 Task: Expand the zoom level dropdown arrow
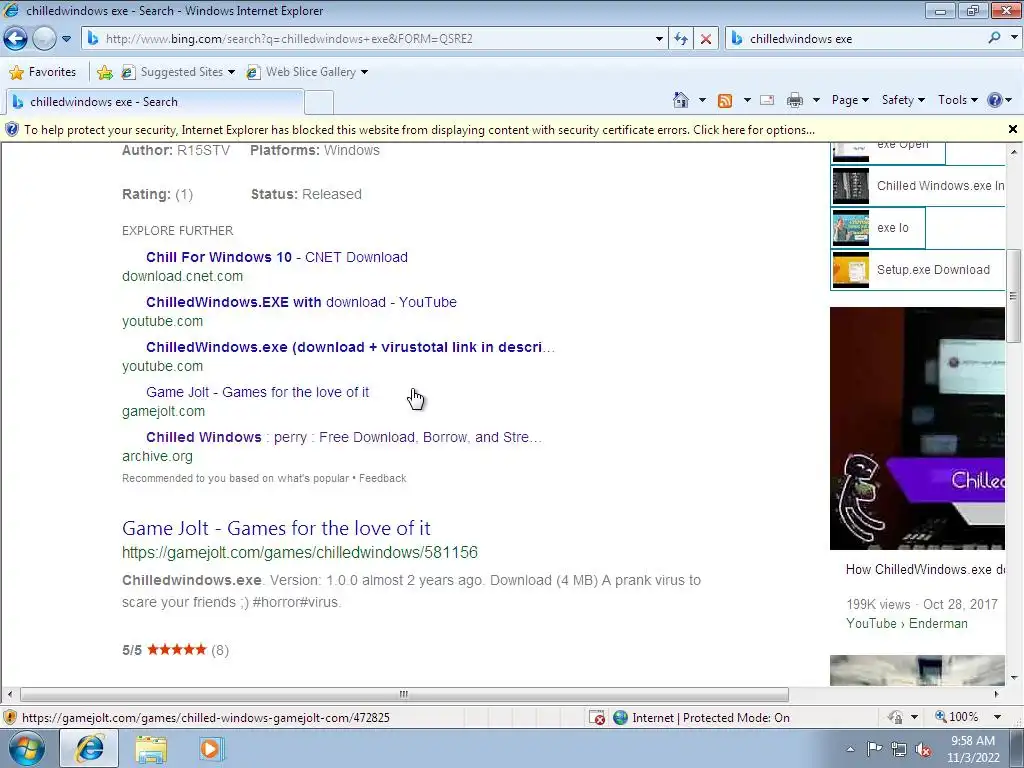click(x=997, y=717)
